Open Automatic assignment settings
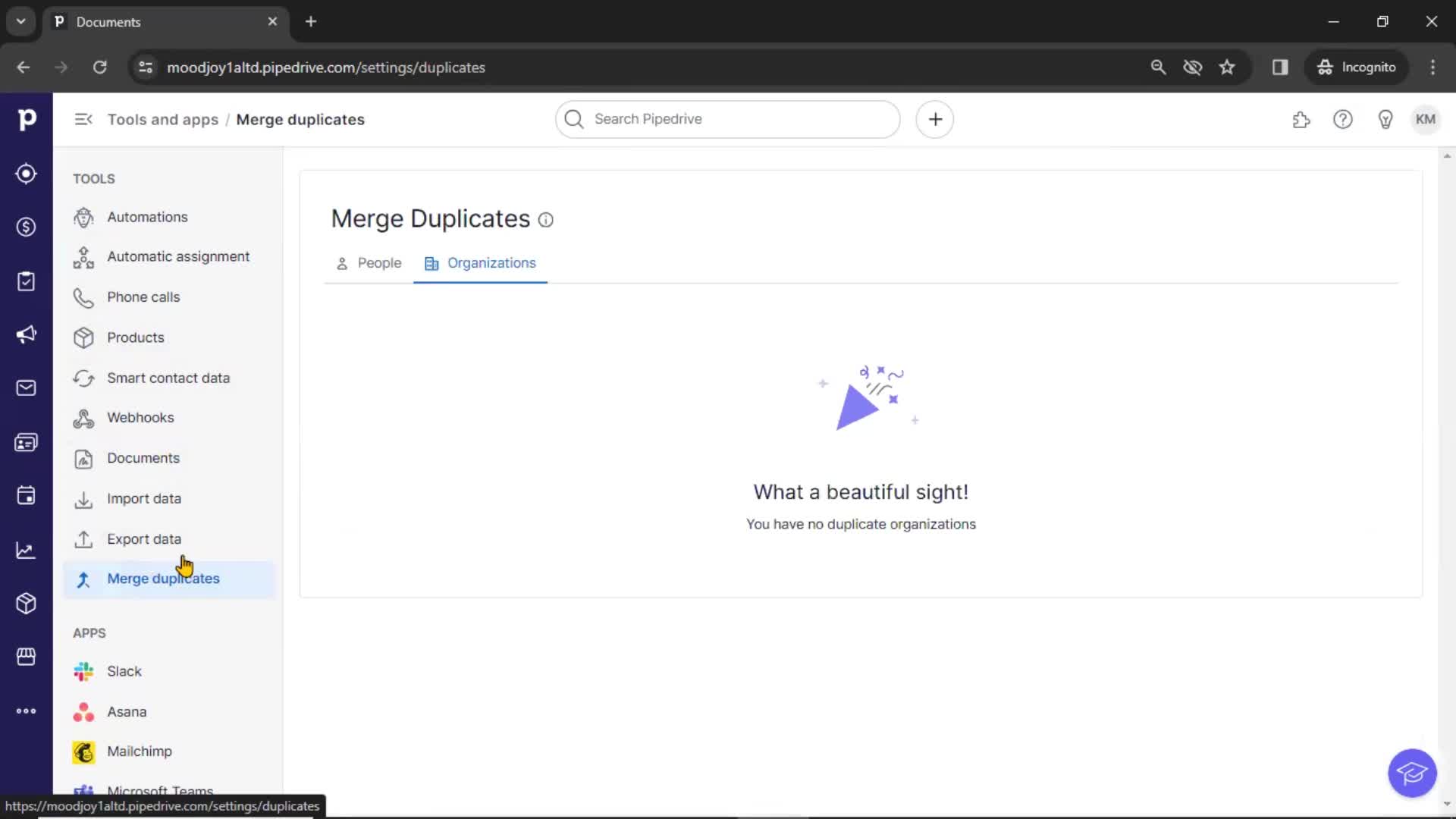 (x=179, y=256)
